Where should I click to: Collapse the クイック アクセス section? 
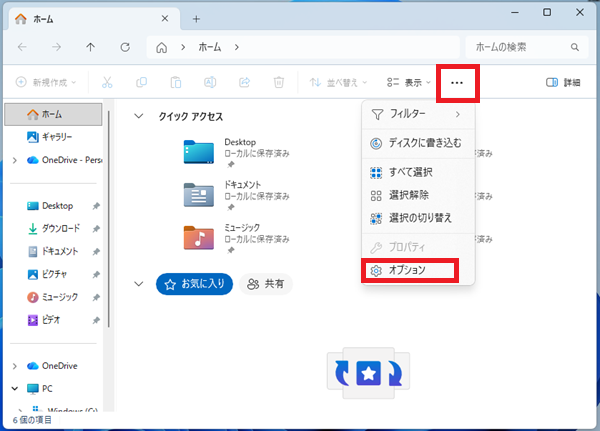(139, 117)
